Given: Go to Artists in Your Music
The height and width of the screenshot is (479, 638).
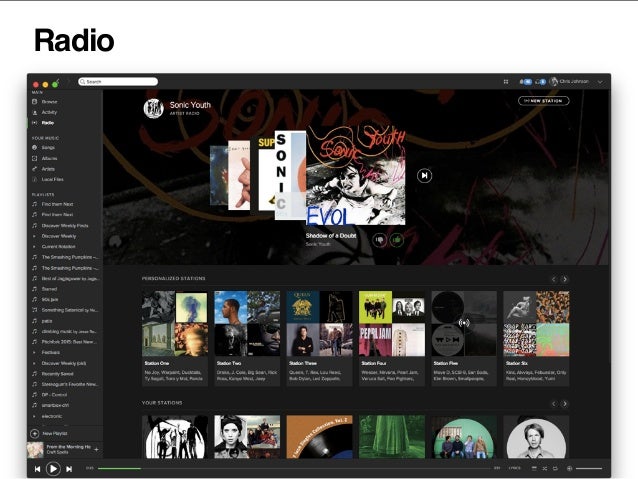Looking at the screenshot, I should [48, 169].
